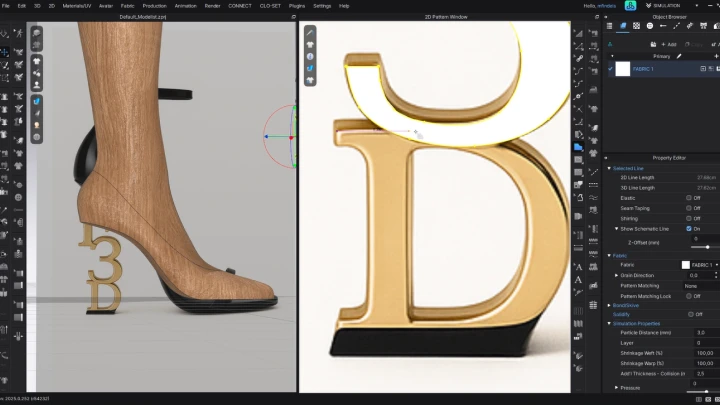Open the File menu
Screen dimensions: 720x405
6,6
